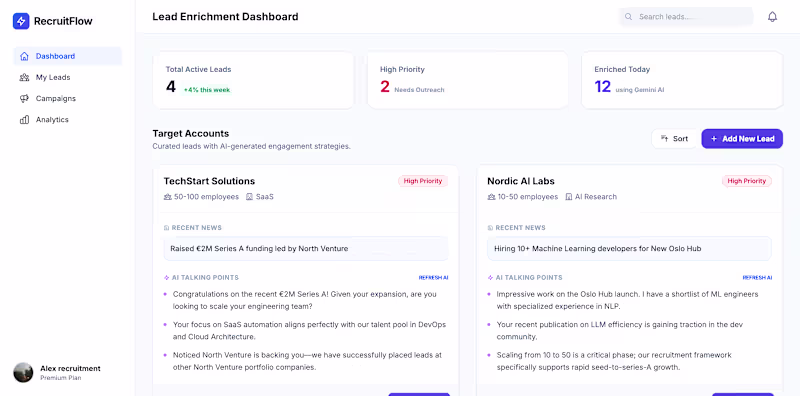Screen dimensions: 800x396
Task: Click the Enriched Today stat card
Action: pyautogui.click(x=682, y=80)
